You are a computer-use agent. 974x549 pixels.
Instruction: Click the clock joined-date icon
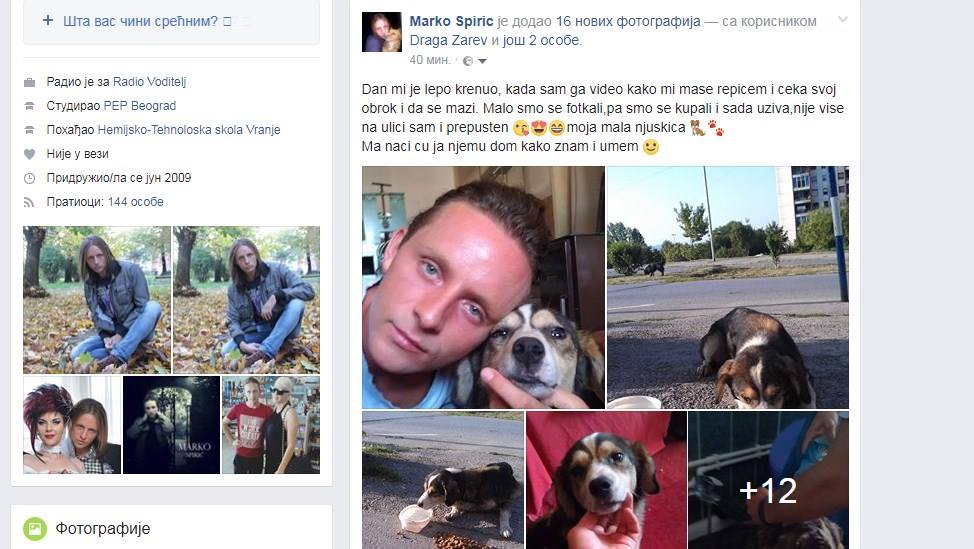[29, 178]
